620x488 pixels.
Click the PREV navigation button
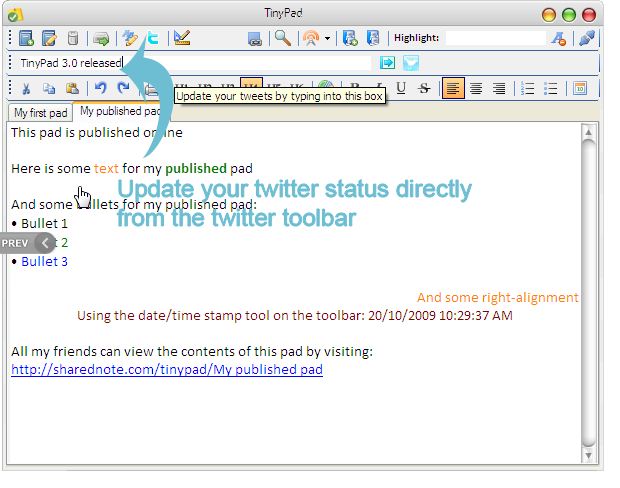pos(27,243)
